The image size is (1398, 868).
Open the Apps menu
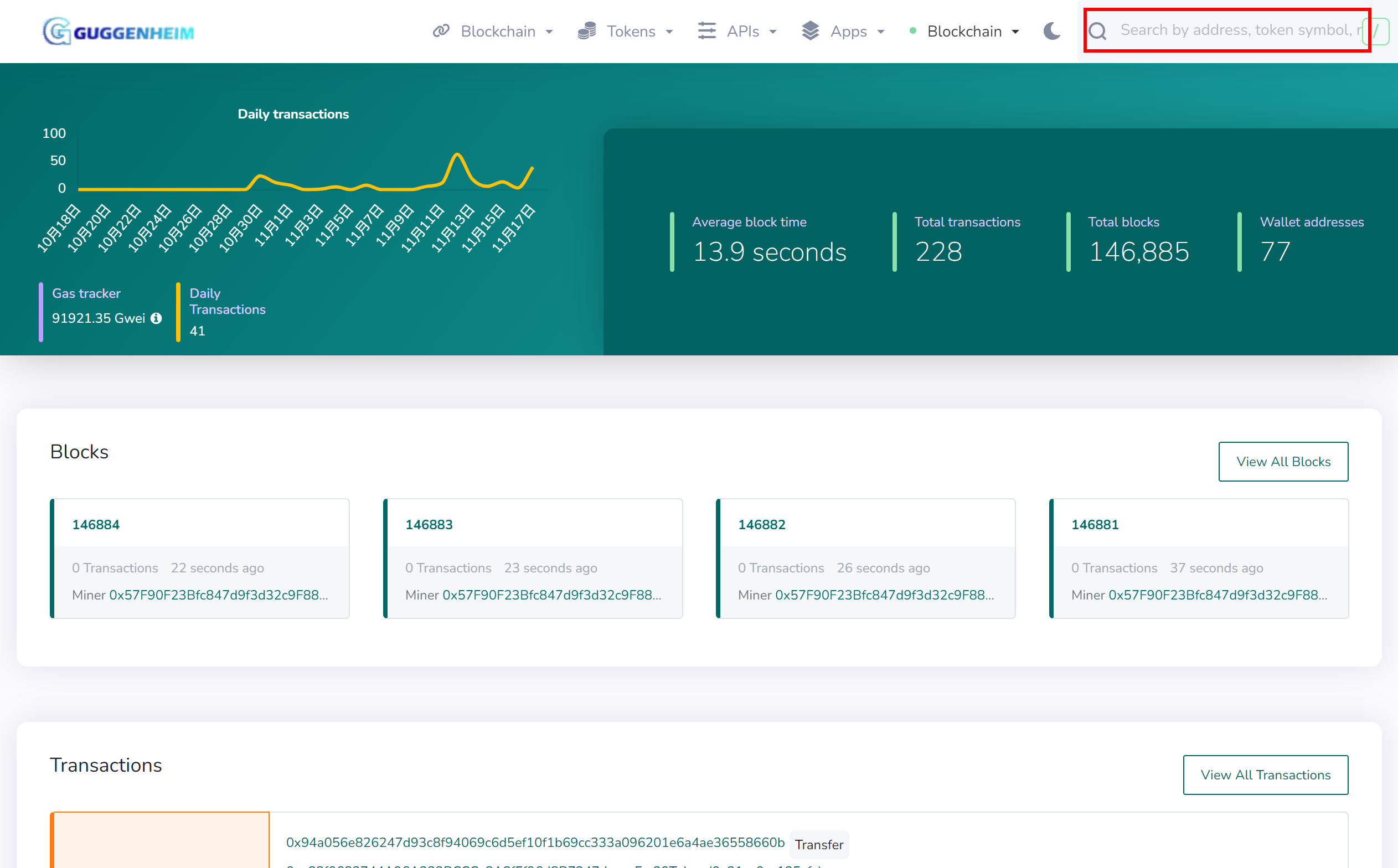849,32
